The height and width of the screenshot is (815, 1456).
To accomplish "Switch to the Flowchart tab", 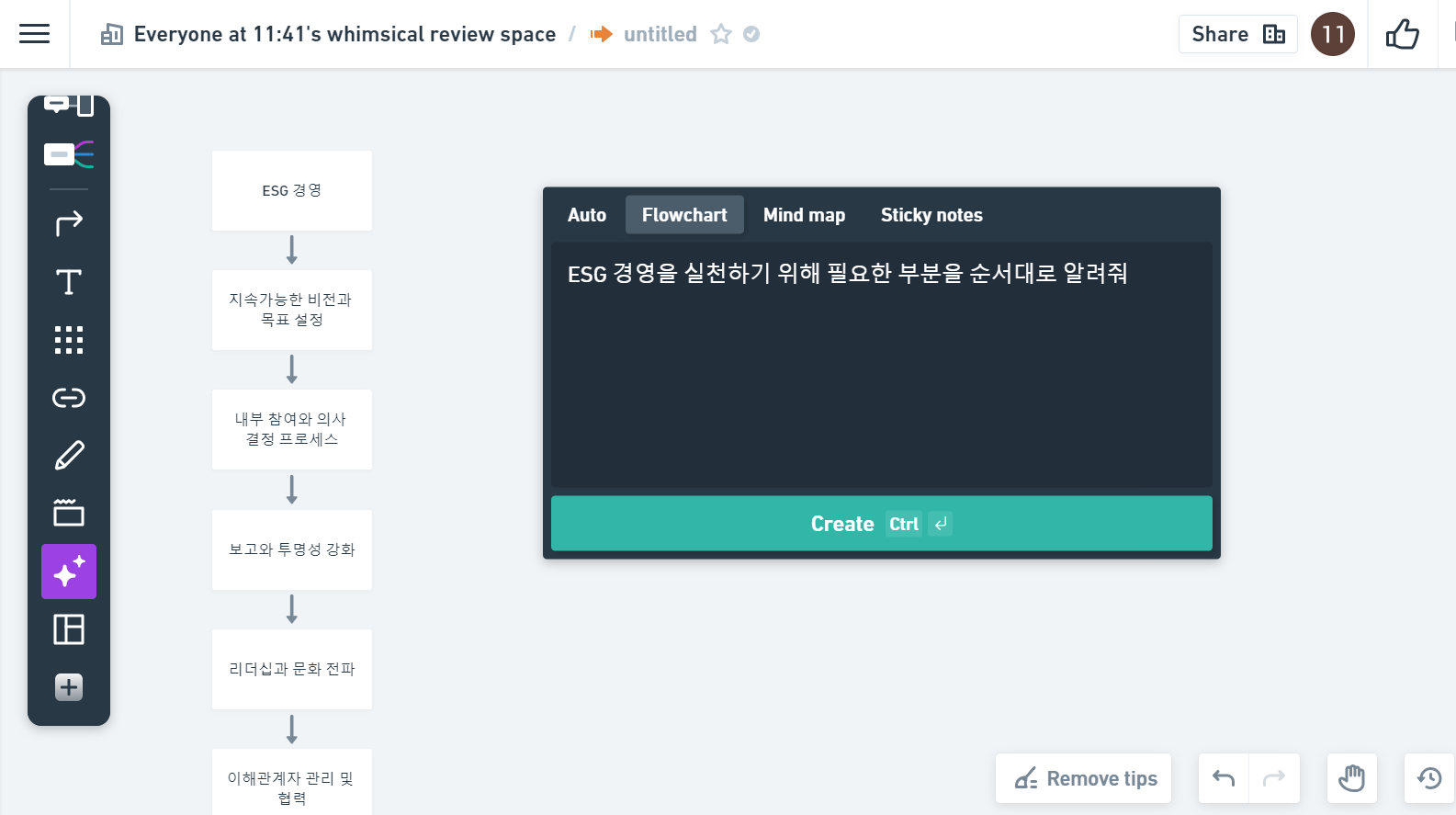I will click(684, 215).
